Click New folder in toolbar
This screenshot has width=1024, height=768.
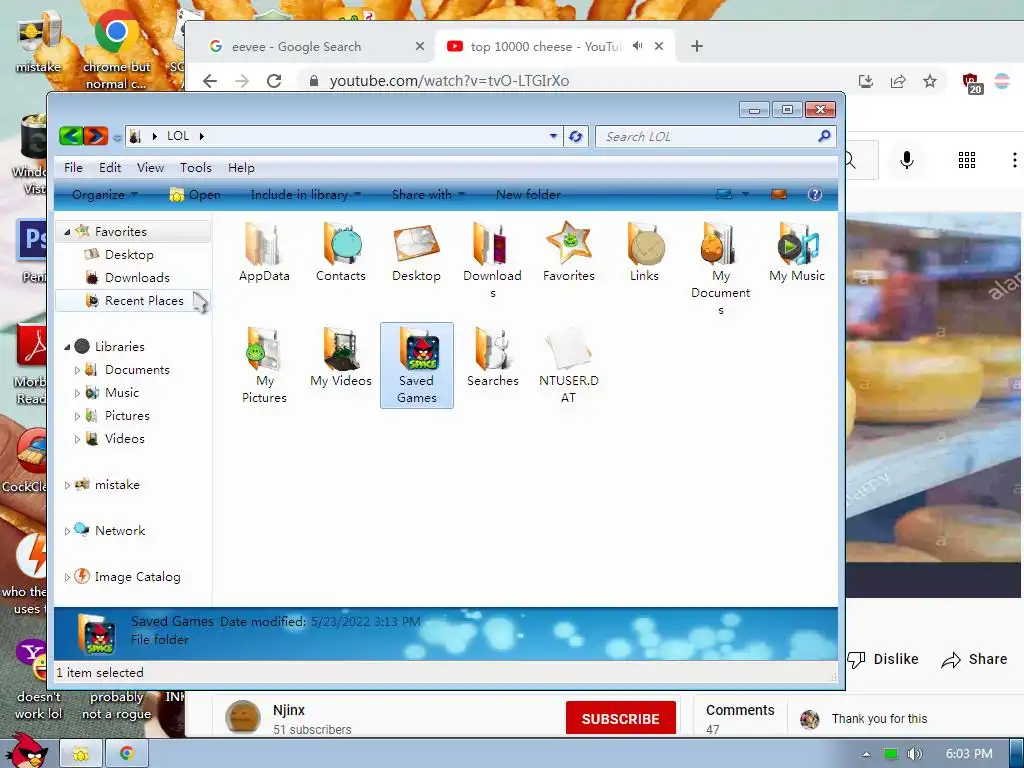528,195
